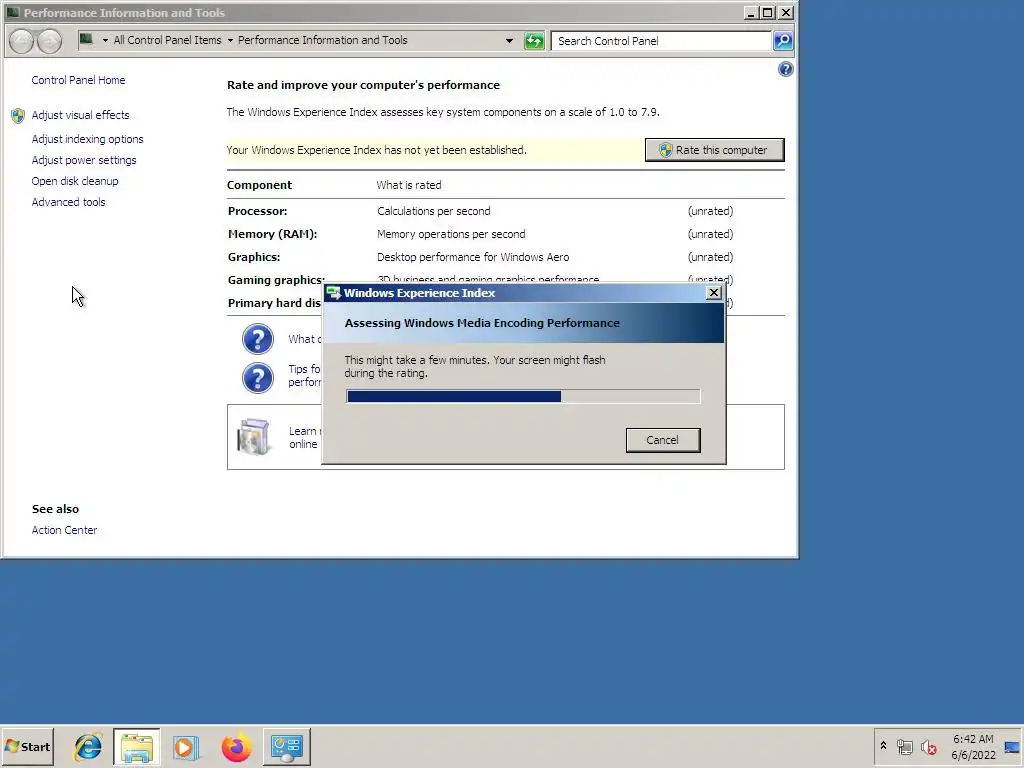Open the Adjust visual effects link
The image size is (1024, 768).
click(x=80, y=115)
